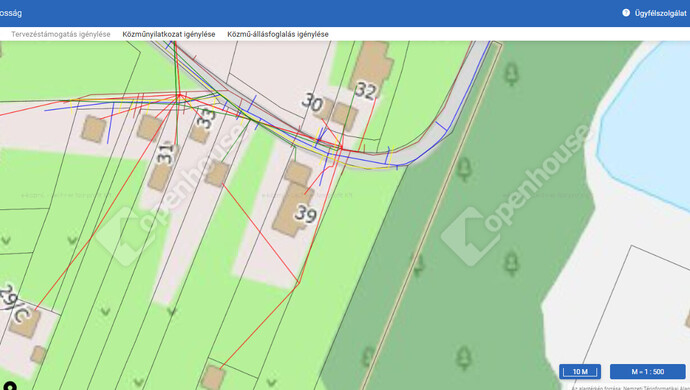Select the 29/C building on the map
Screen dimensions: 690x390
25,323
